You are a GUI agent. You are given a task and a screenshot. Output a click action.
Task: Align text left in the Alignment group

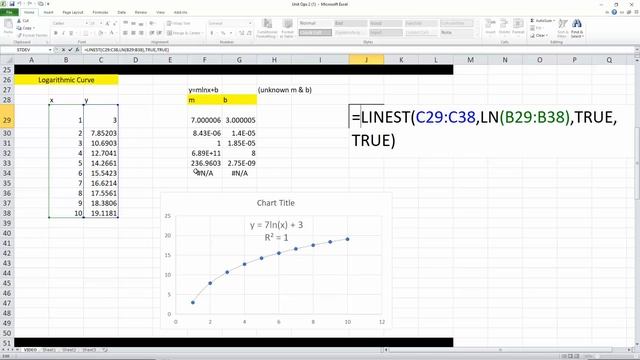(125, 33)
